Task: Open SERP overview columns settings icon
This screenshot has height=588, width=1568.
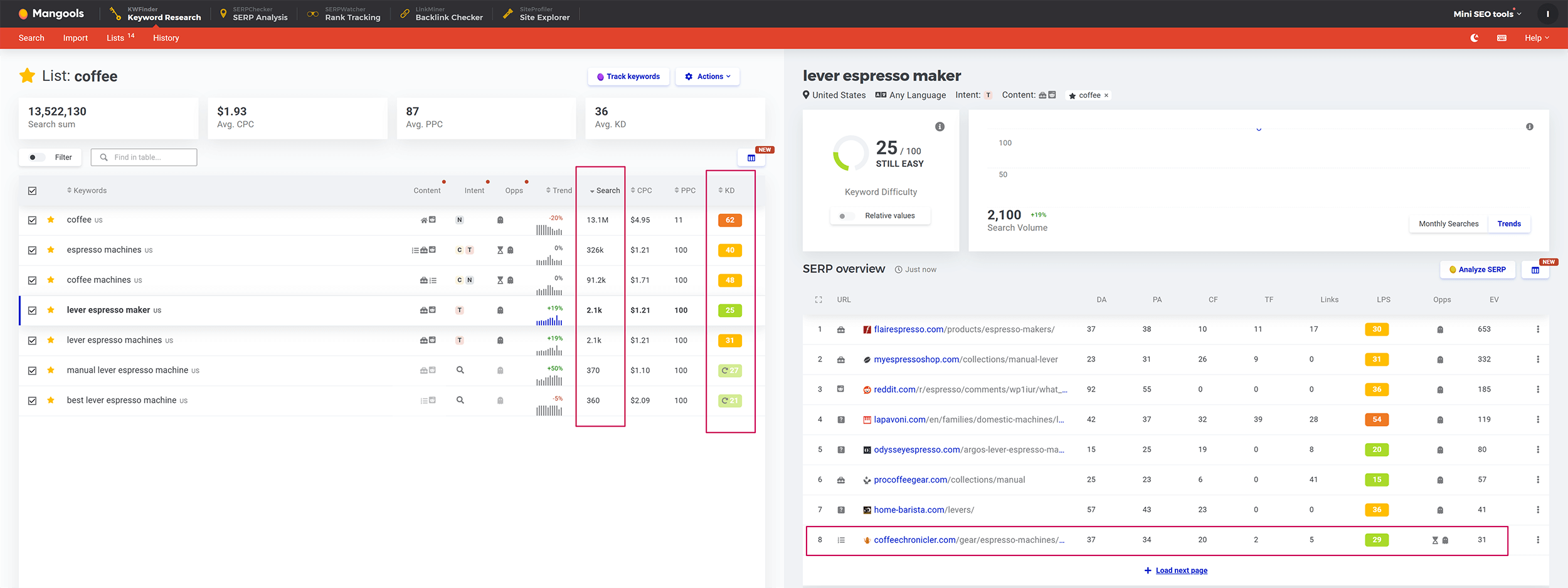Action: [1535, 270]
